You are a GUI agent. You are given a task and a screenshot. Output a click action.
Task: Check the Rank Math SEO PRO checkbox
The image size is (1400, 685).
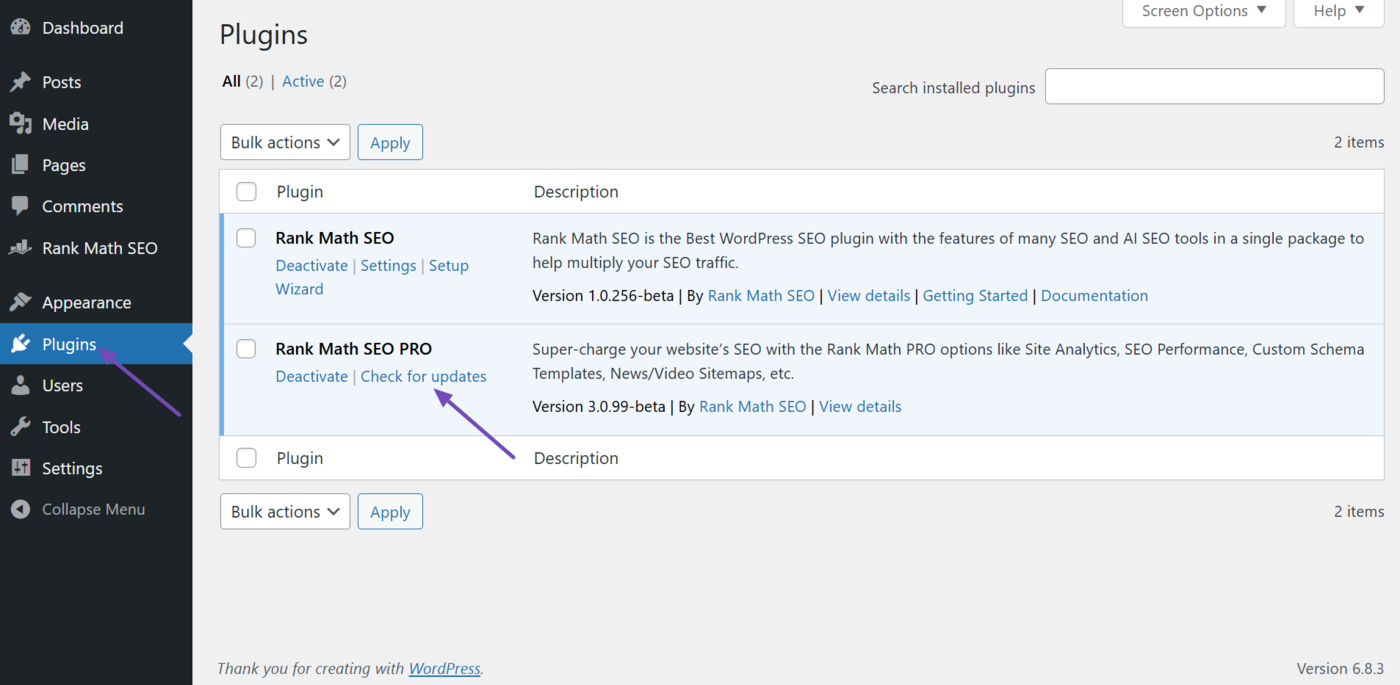point(246,349)
